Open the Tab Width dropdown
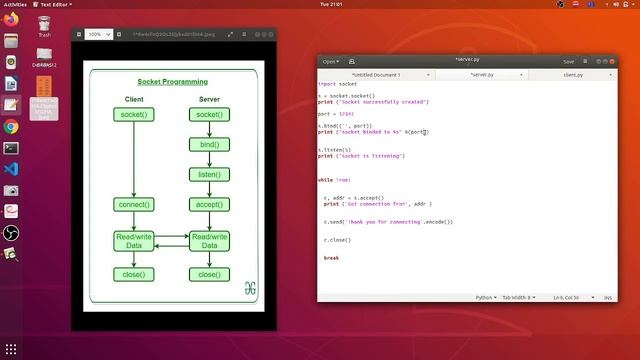This screenshot has height=360, width=640. coord(519,298)
